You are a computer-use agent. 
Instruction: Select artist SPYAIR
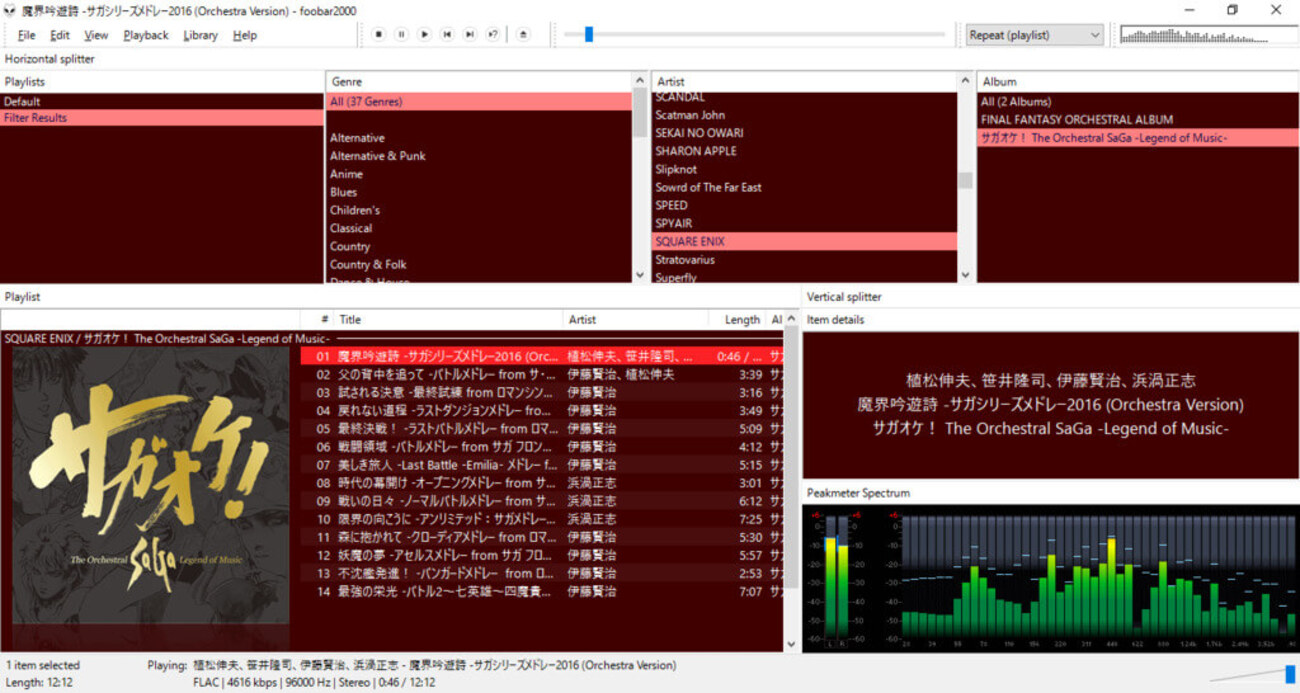804,223
